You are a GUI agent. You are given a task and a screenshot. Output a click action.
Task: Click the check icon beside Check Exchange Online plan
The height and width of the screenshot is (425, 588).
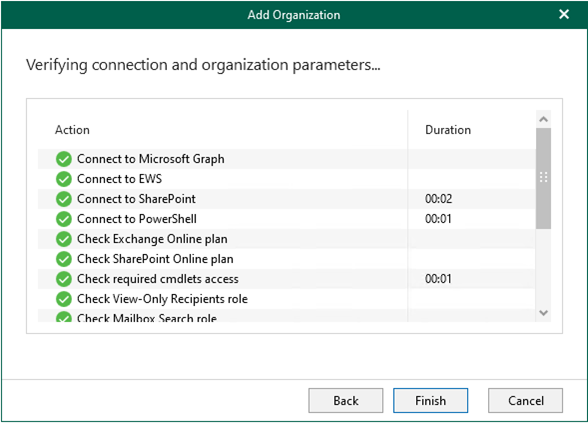tap(64, 239)
